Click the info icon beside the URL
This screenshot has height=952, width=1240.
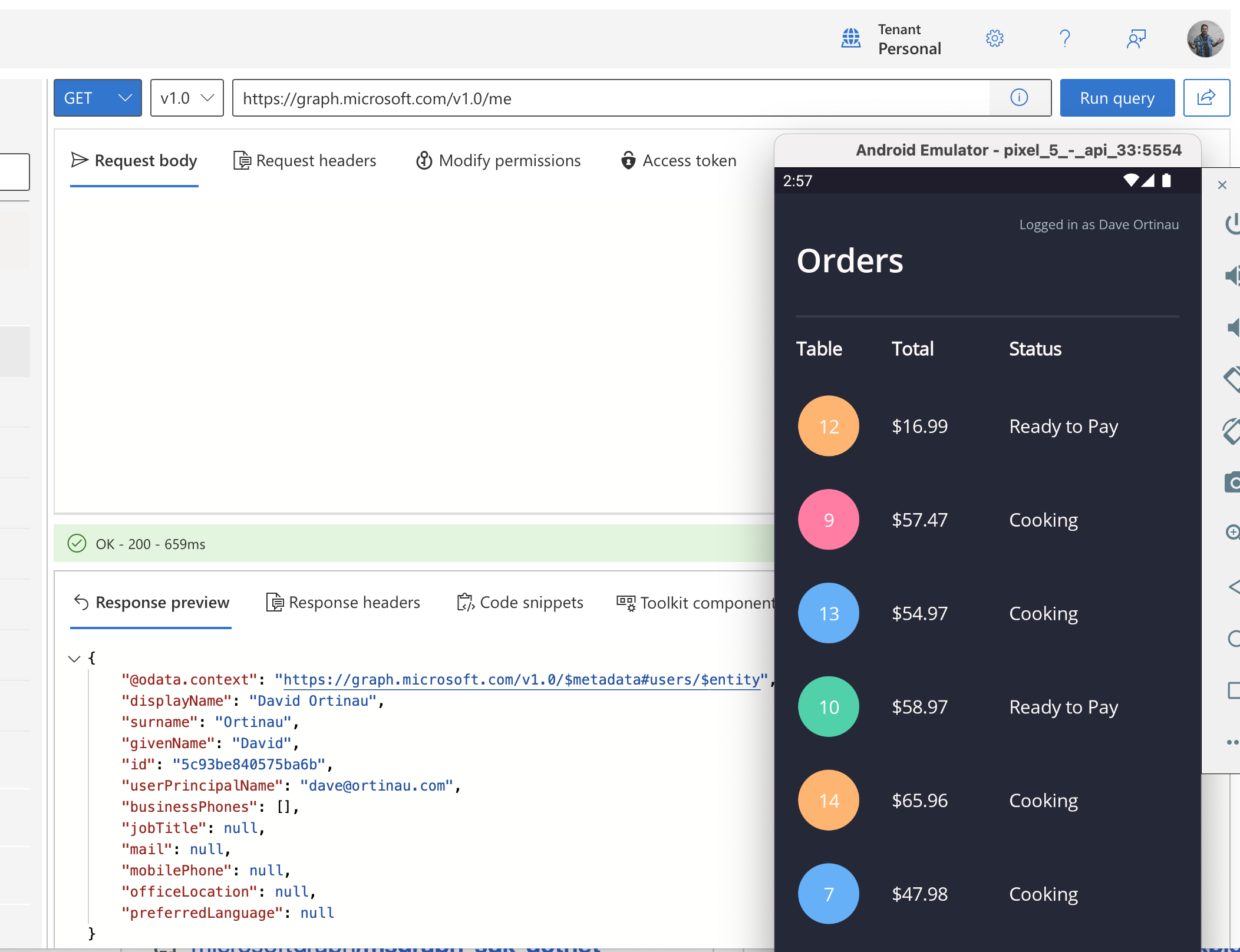tap(1020, 98)
